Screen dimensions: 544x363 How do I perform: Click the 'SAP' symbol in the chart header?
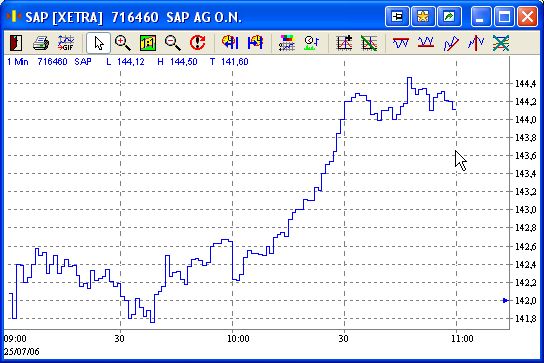(x=83, y=62)
